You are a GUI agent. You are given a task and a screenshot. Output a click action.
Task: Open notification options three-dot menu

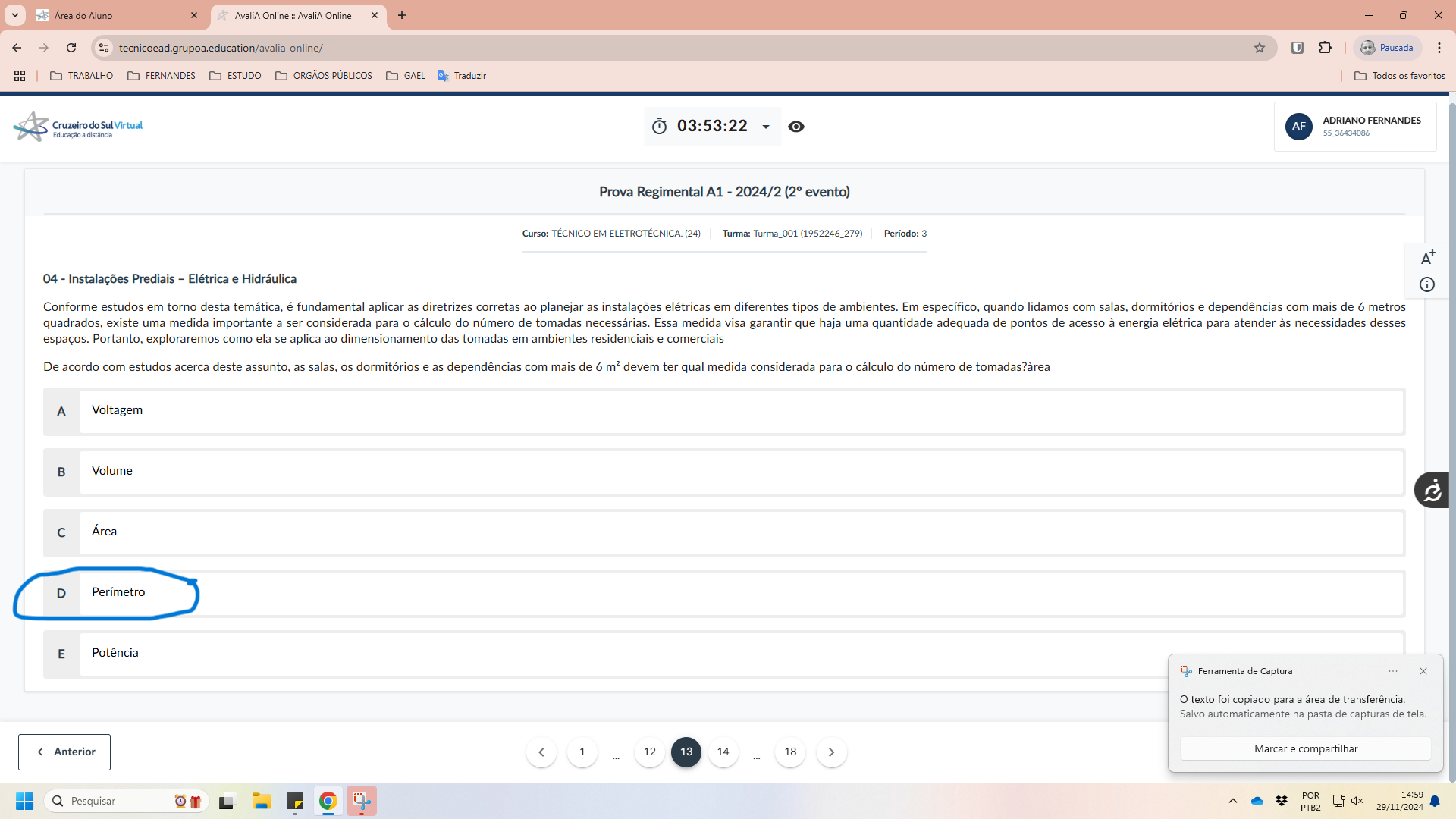coord(1392,671)
